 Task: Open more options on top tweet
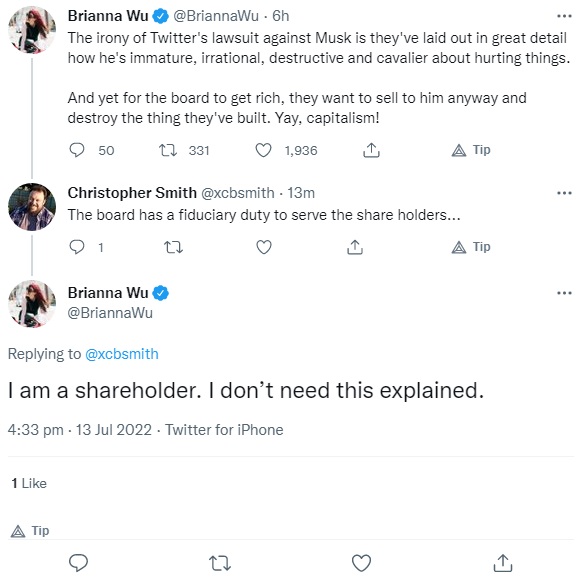[564, 16]
